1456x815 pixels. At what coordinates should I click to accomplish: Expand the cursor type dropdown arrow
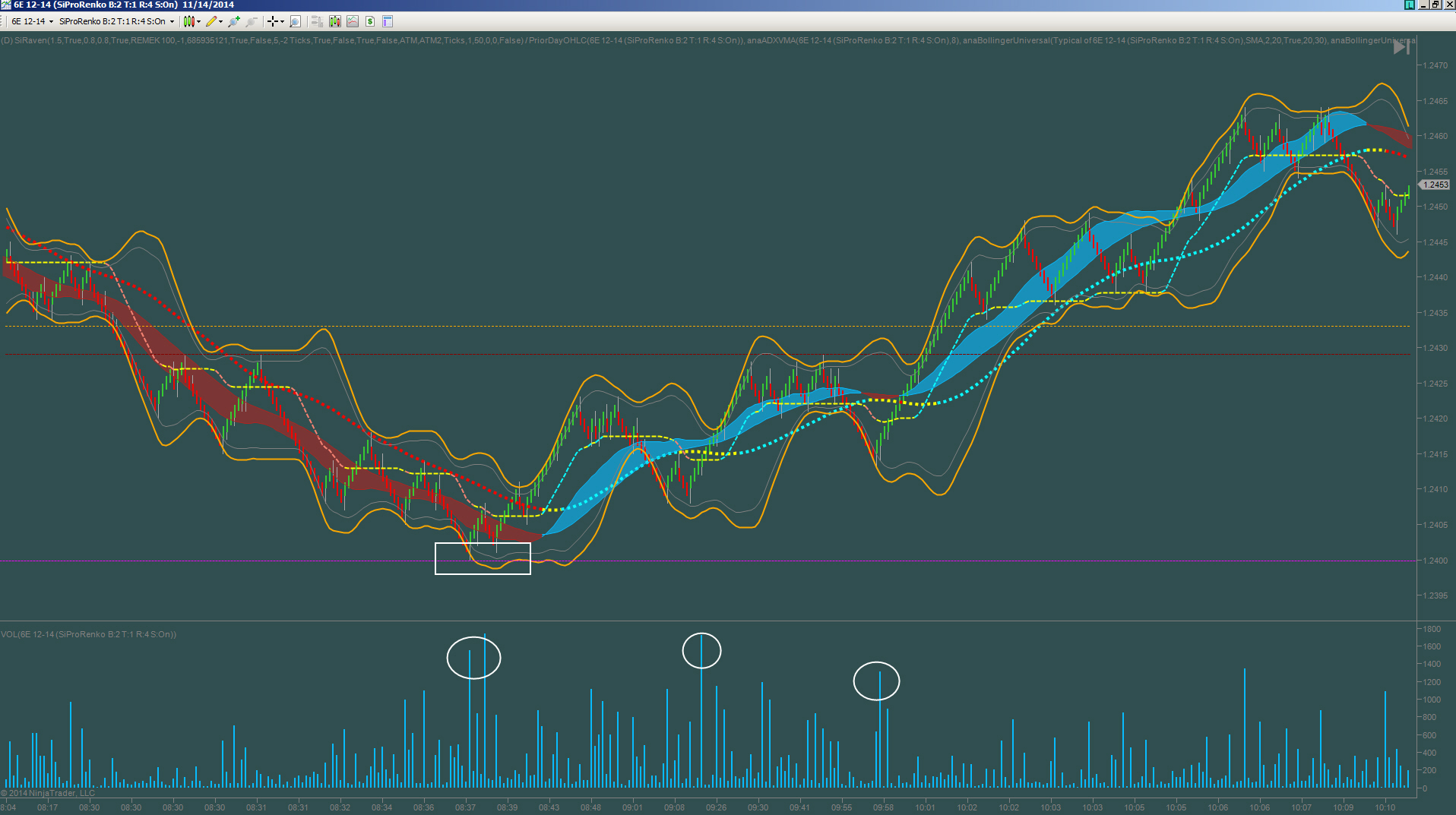pos(283,21)
